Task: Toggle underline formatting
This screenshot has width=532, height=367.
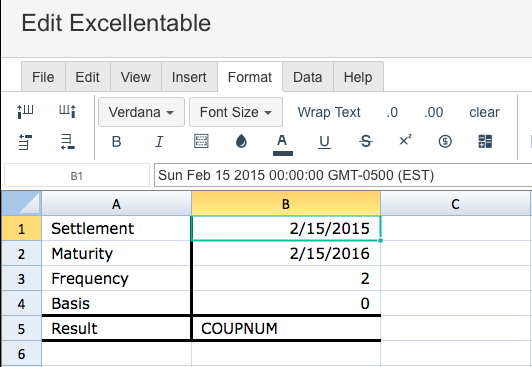Action: click(324, 142)
